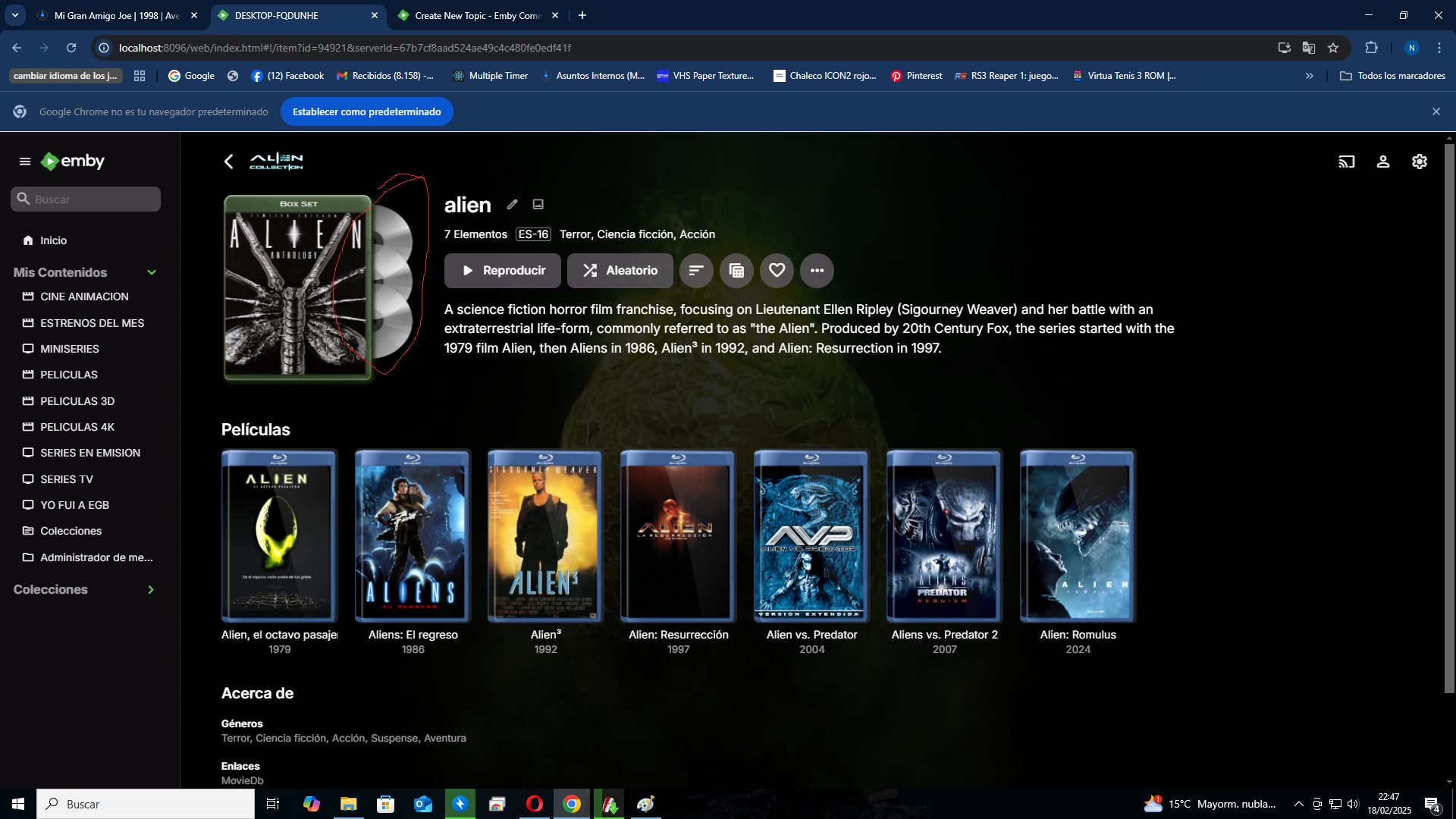This screenshot has width=1456, height=819.
Task: Open the three-dot more options button
Action: [x=817, y=271]
